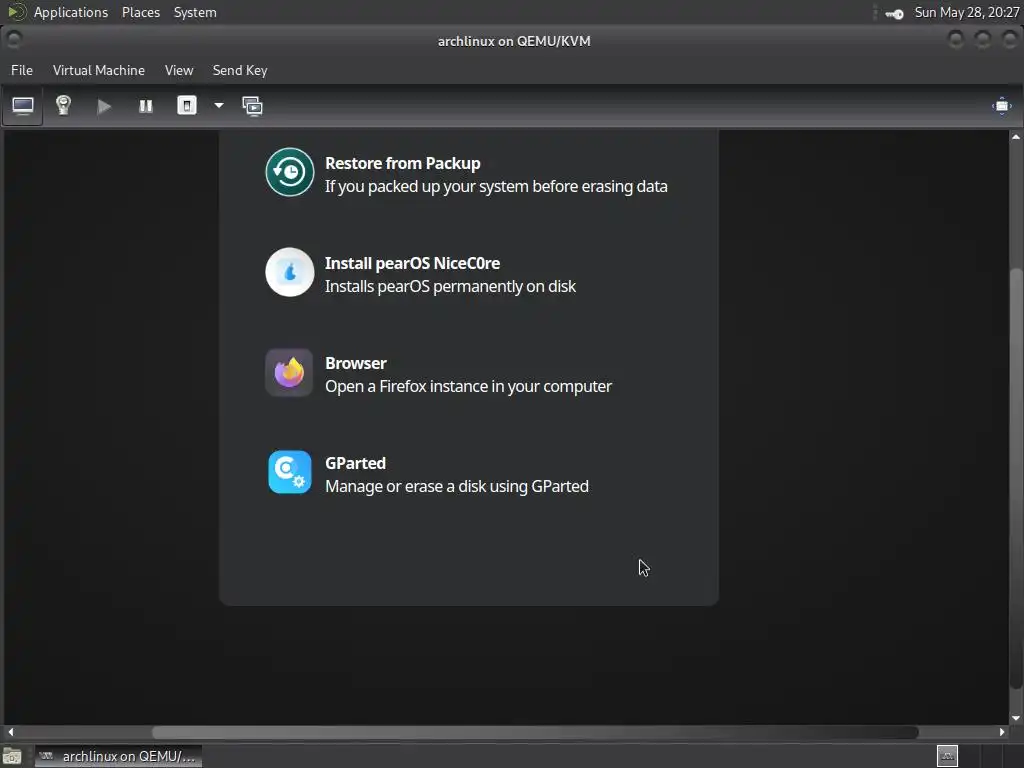Viewport: 1024px width, 768px height.
Task: Launch the Firefox Browser icon
Action: (289, 372)
